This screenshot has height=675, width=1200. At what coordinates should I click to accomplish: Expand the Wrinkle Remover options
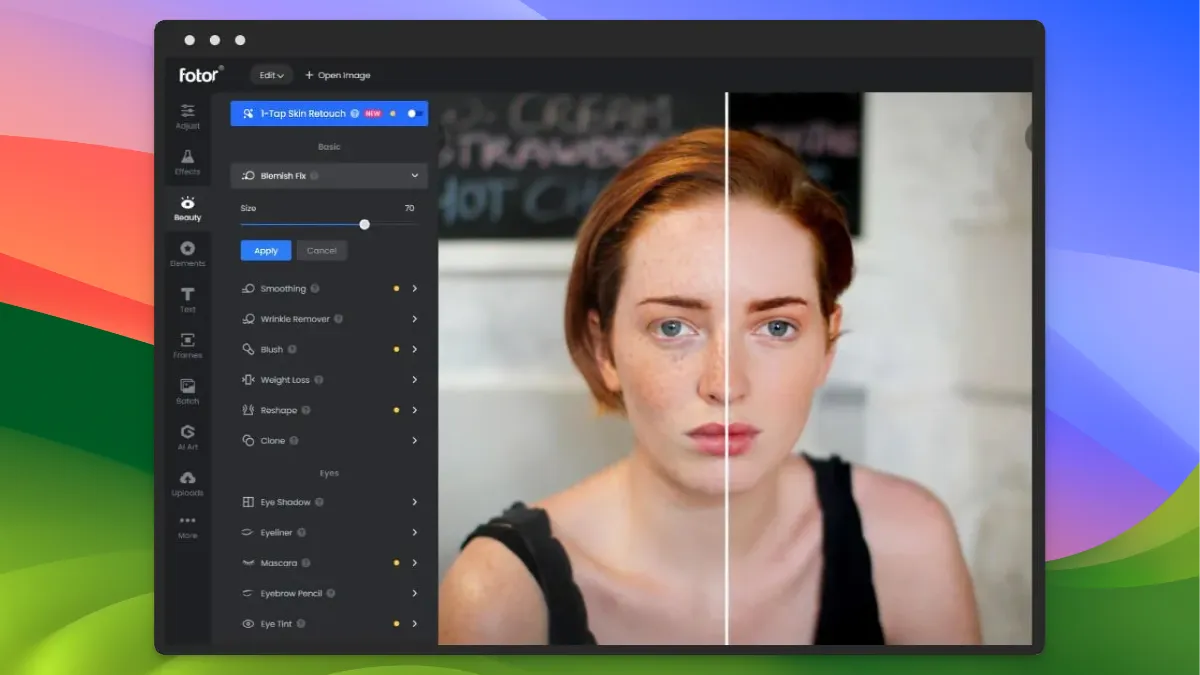coord(414,318)
